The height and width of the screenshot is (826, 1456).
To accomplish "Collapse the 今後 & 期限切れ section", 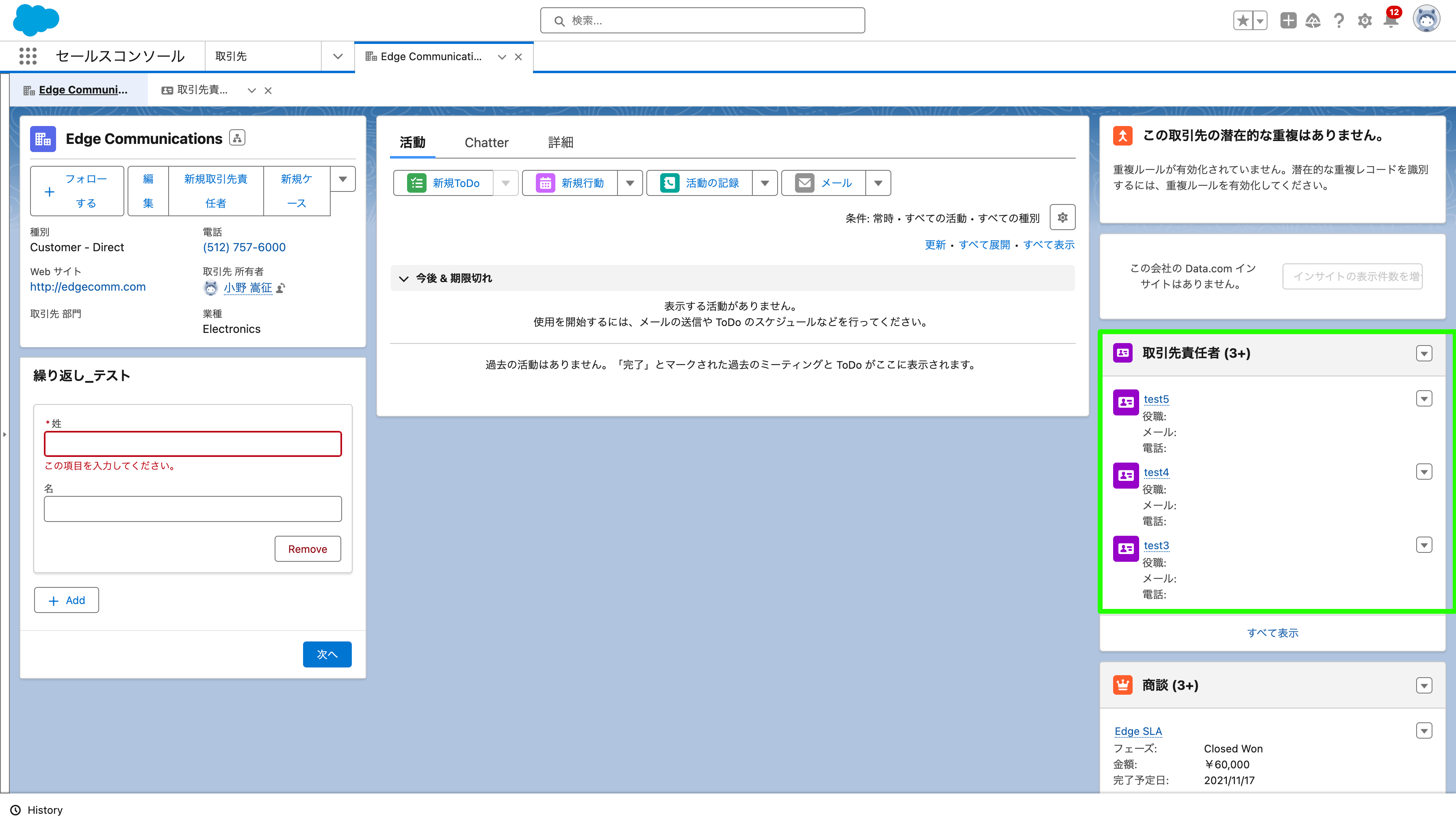I will 404,278.
